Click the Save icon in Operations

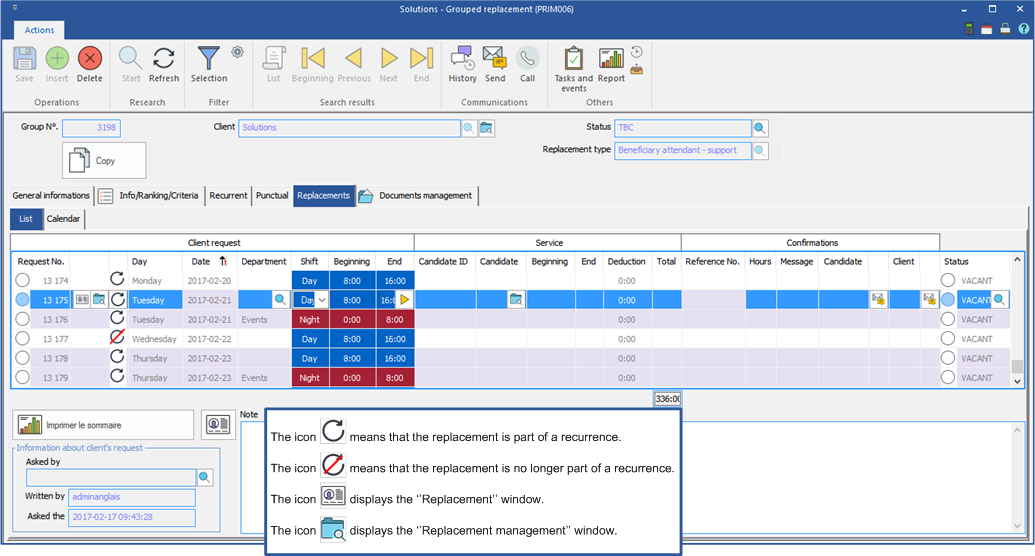point(24,59)
